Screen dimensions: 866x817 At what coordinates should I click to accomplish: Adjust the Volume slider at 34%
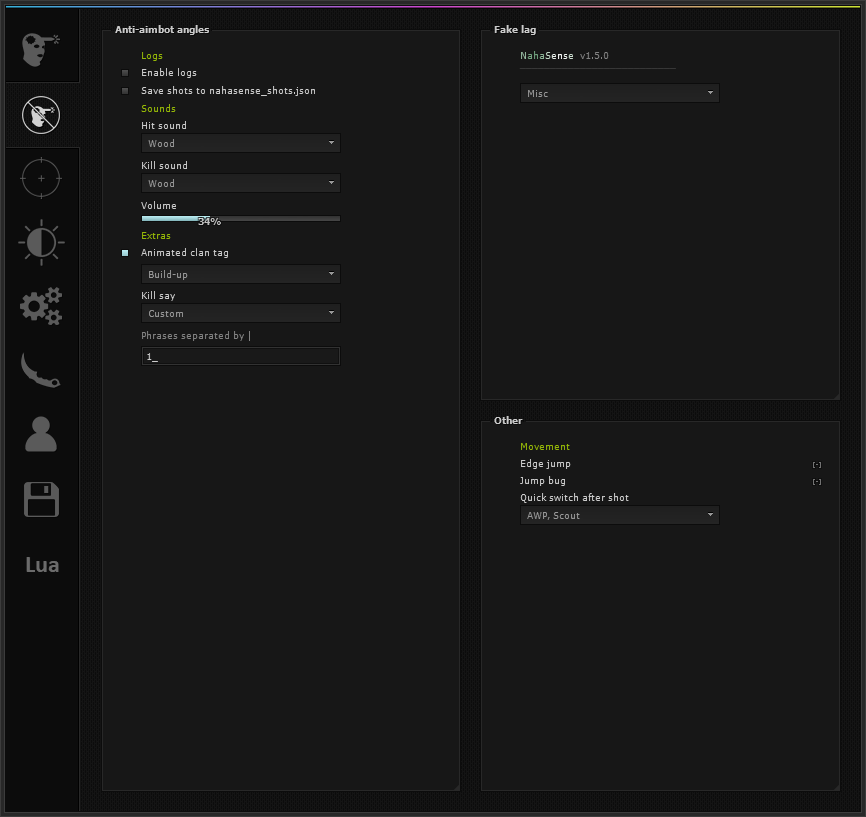(x=241, y=219)
